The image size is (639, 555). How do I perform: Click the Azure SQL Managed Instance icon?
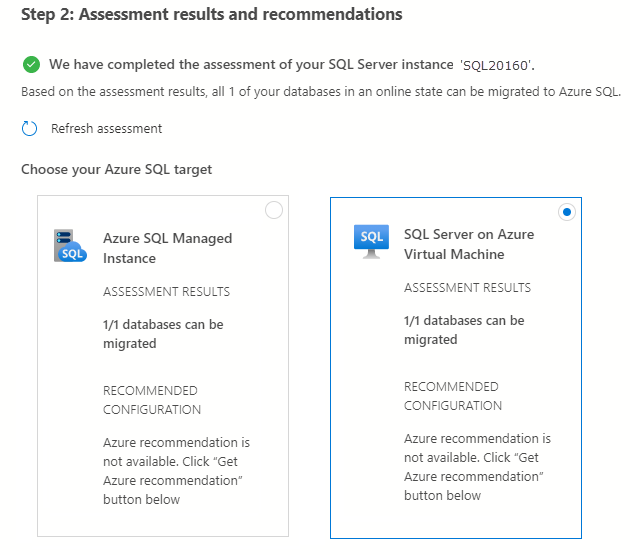[x=70, y=246]
